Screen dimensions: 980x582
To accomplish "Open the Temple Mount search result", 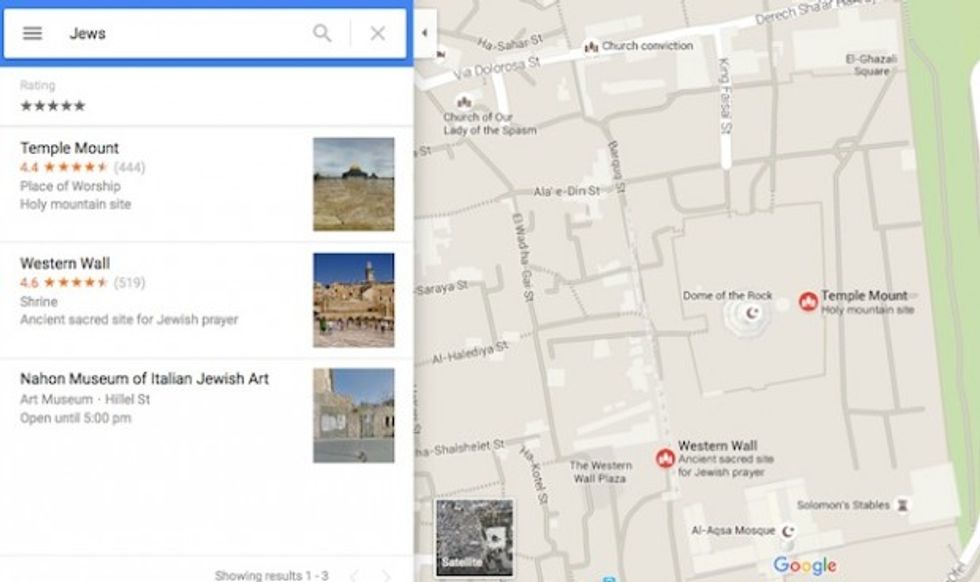I will click(70, 148).
